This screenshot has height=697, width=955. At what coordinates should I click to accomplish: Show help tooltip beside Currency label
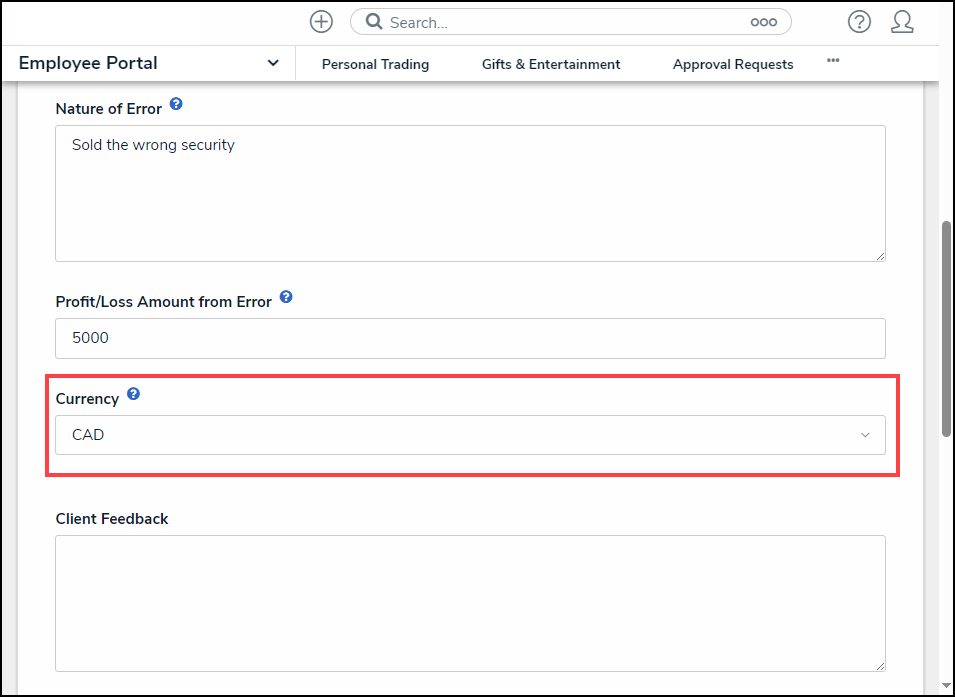133,394
